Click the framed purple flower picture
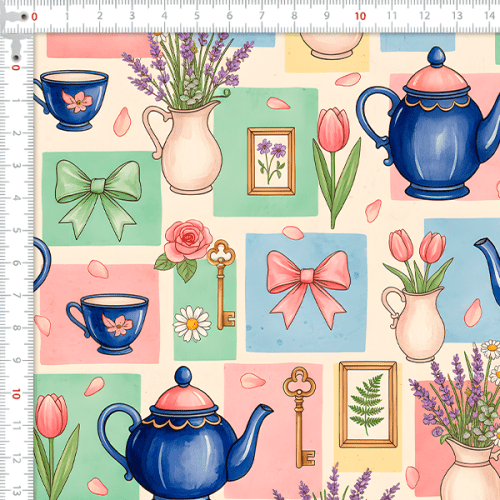Viewport: 500px width, 500px height. (x=271, y=161)
